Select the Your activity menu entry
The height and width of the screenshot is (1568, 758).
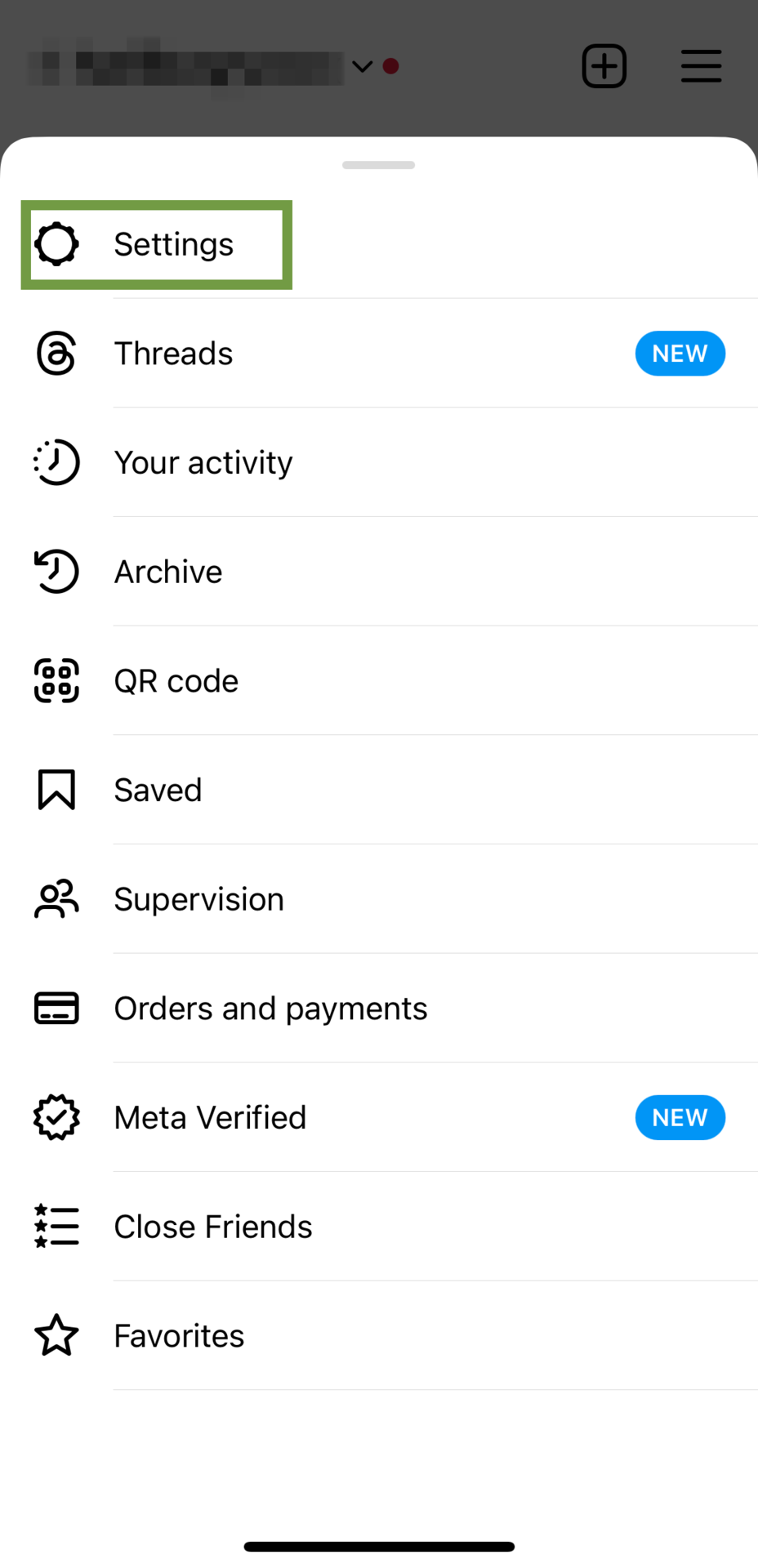203,463
